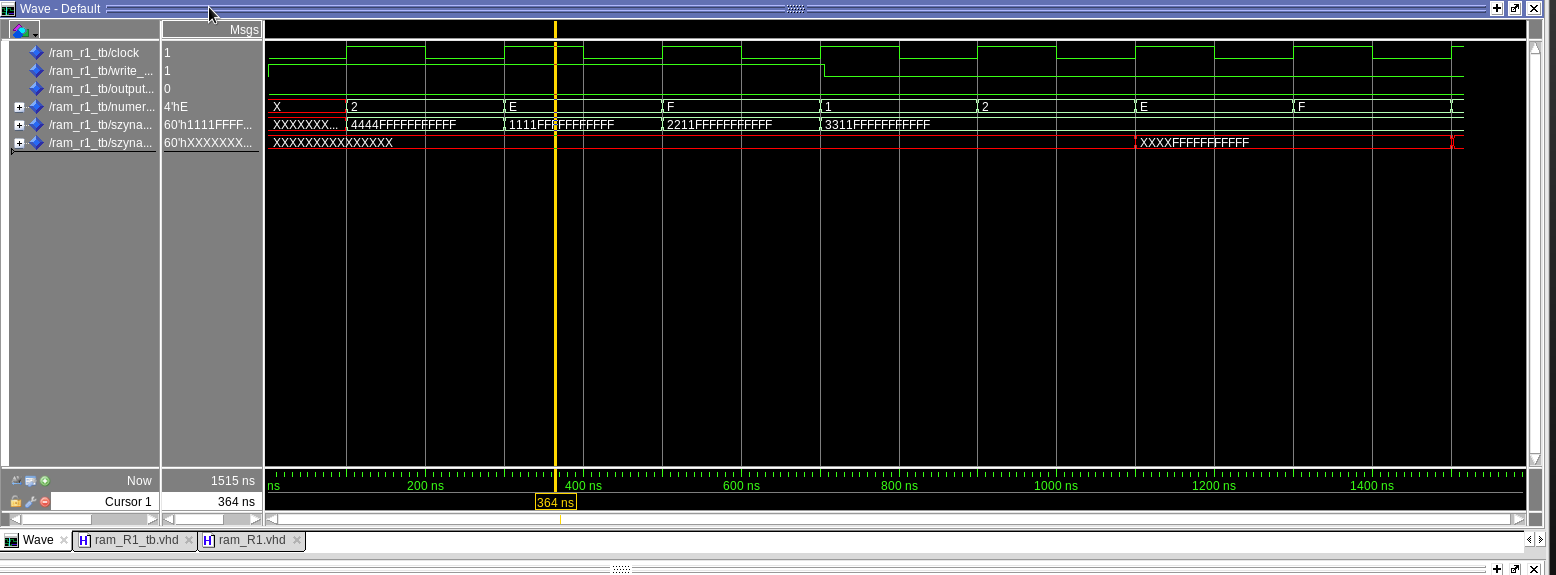Screen dimensions: 1556x575
Task: Click the edit grid and timeline icon near Now
Action: [30, 480]
